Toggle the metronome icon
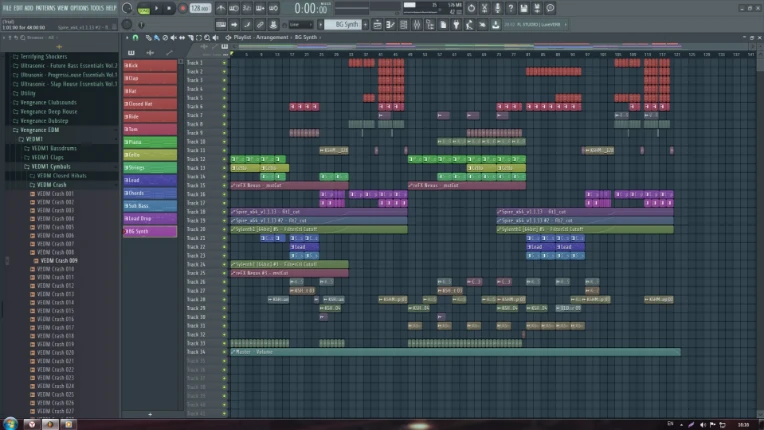This screenshot has height=430, width=764. point(219,8)
